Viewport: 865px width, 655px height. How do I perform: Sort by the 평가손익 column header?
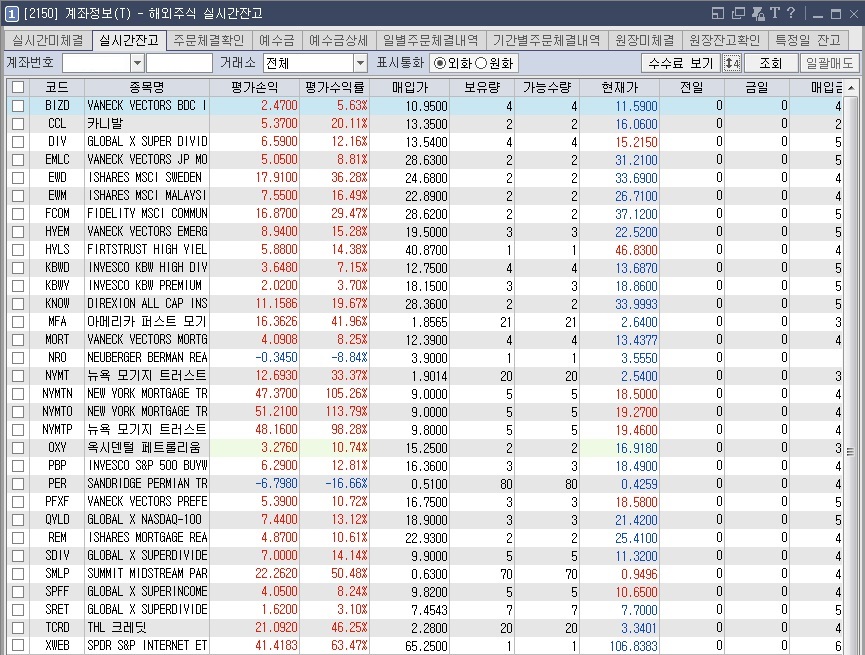click(254, 87)
